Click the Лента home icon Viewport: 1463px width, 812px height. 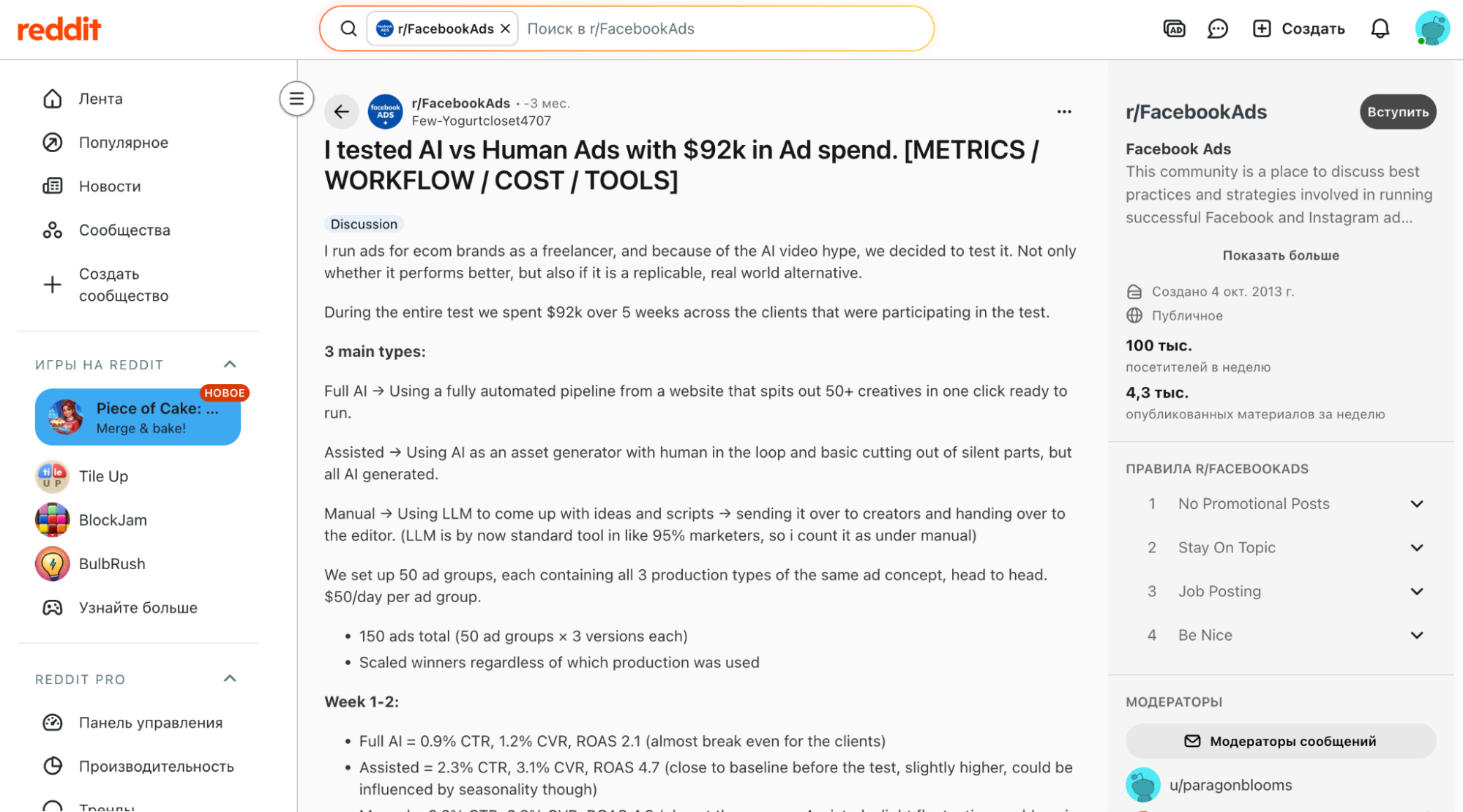(53, 99)
